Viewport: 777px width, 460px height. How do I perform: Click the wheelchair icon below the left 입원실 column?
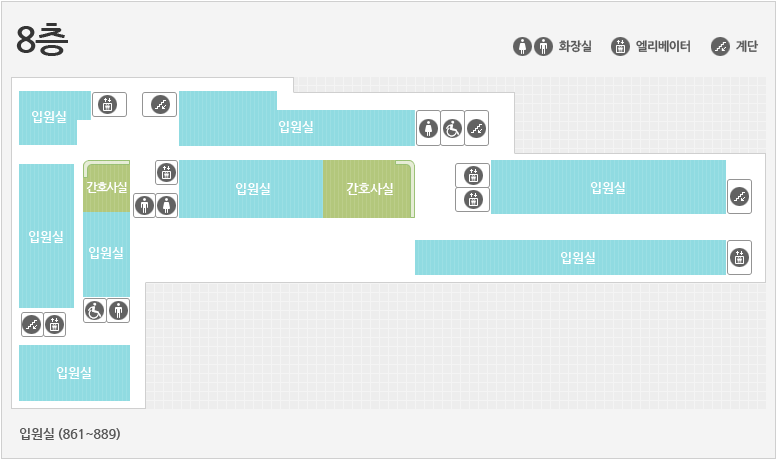[x=95, y=311]
